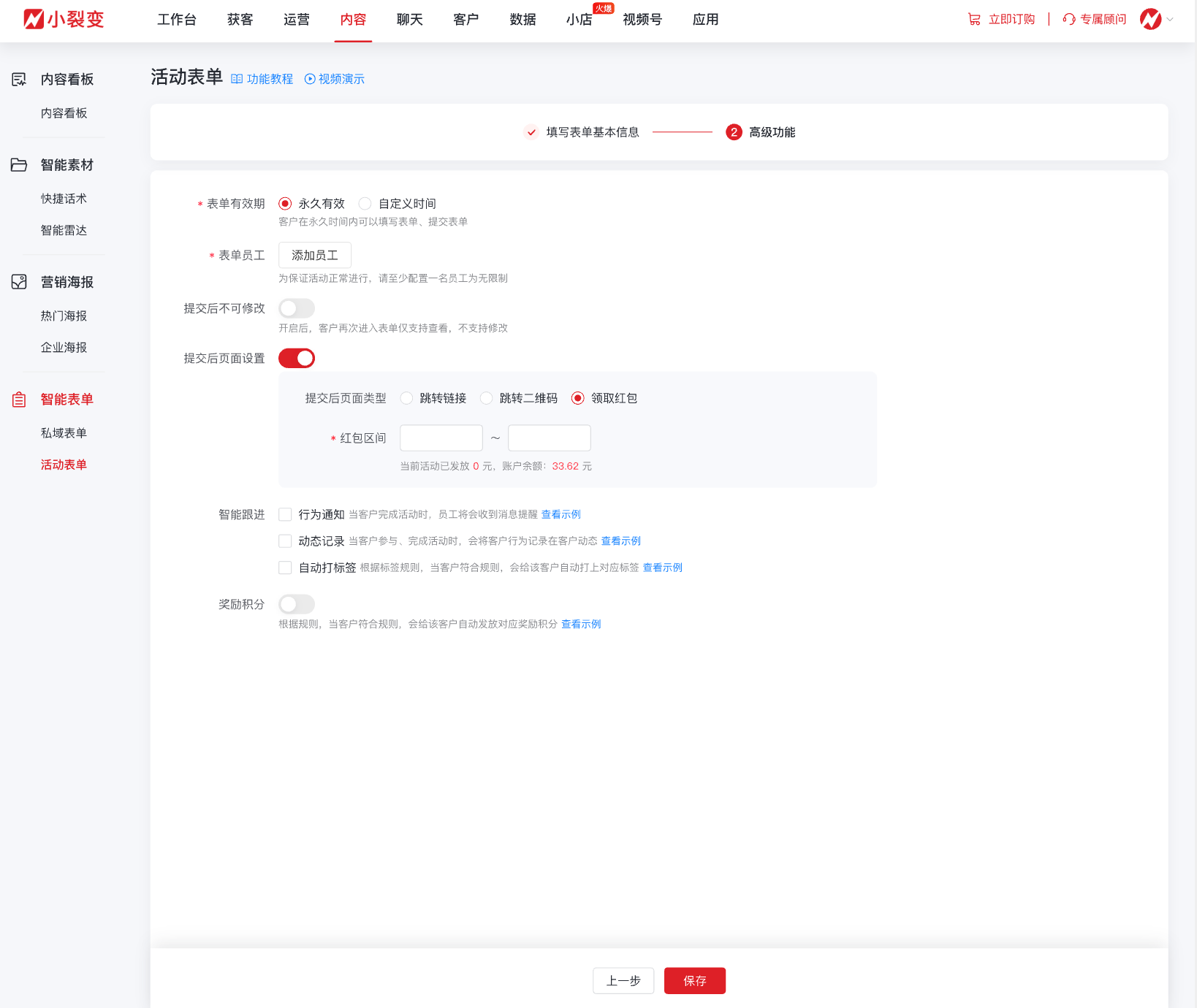The height and width of the screenshot is (1008, 1197).
Task: Click the 红包区间 minimum input field
Action: [x=441, y=438]
